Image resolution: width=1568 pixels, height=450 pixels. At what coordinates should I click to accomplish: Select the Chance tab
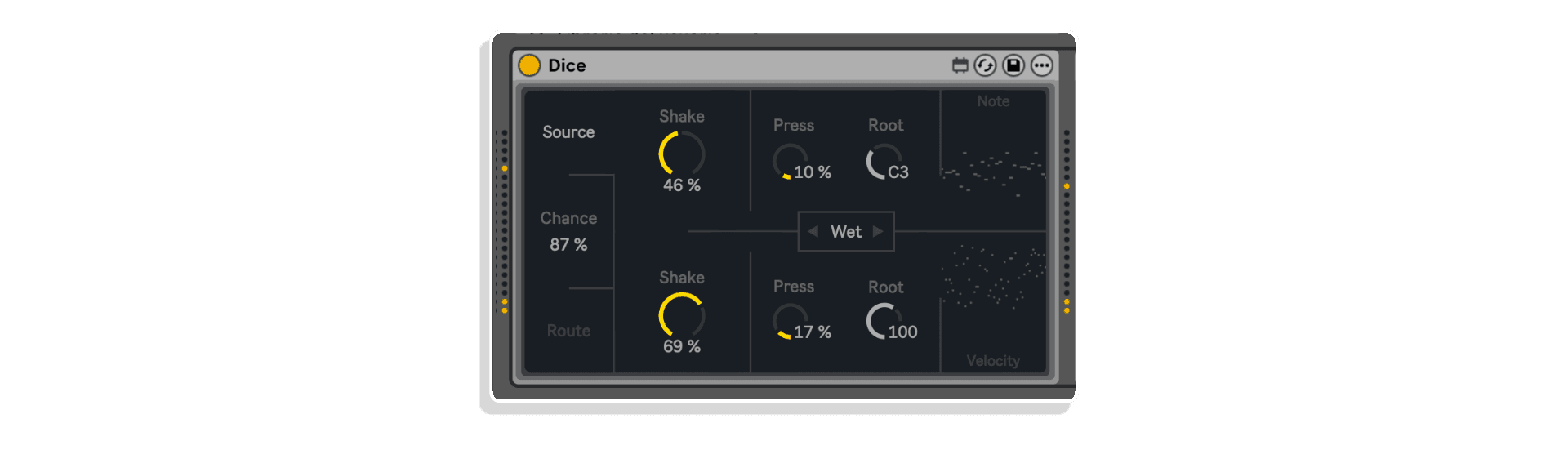point(568,218)
